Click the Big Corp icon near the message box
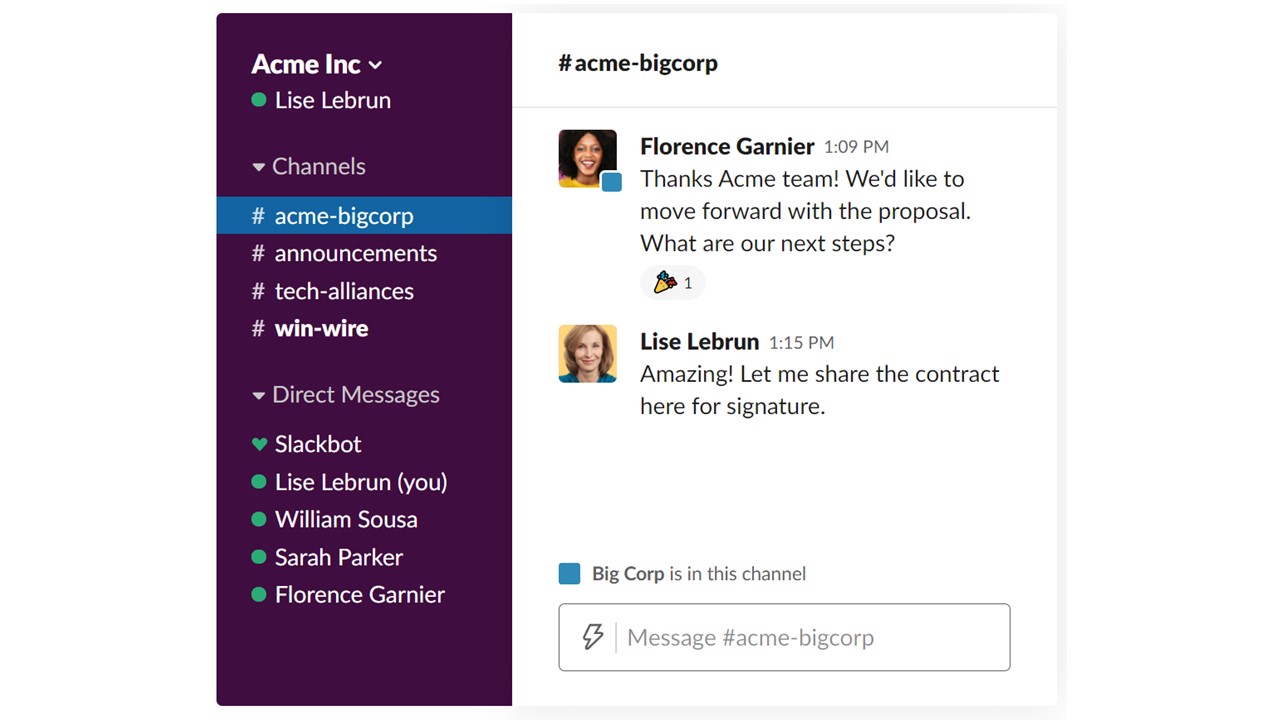Viewport: 1280px width, 720px height. pyautogui.click(x=569, y=573)
